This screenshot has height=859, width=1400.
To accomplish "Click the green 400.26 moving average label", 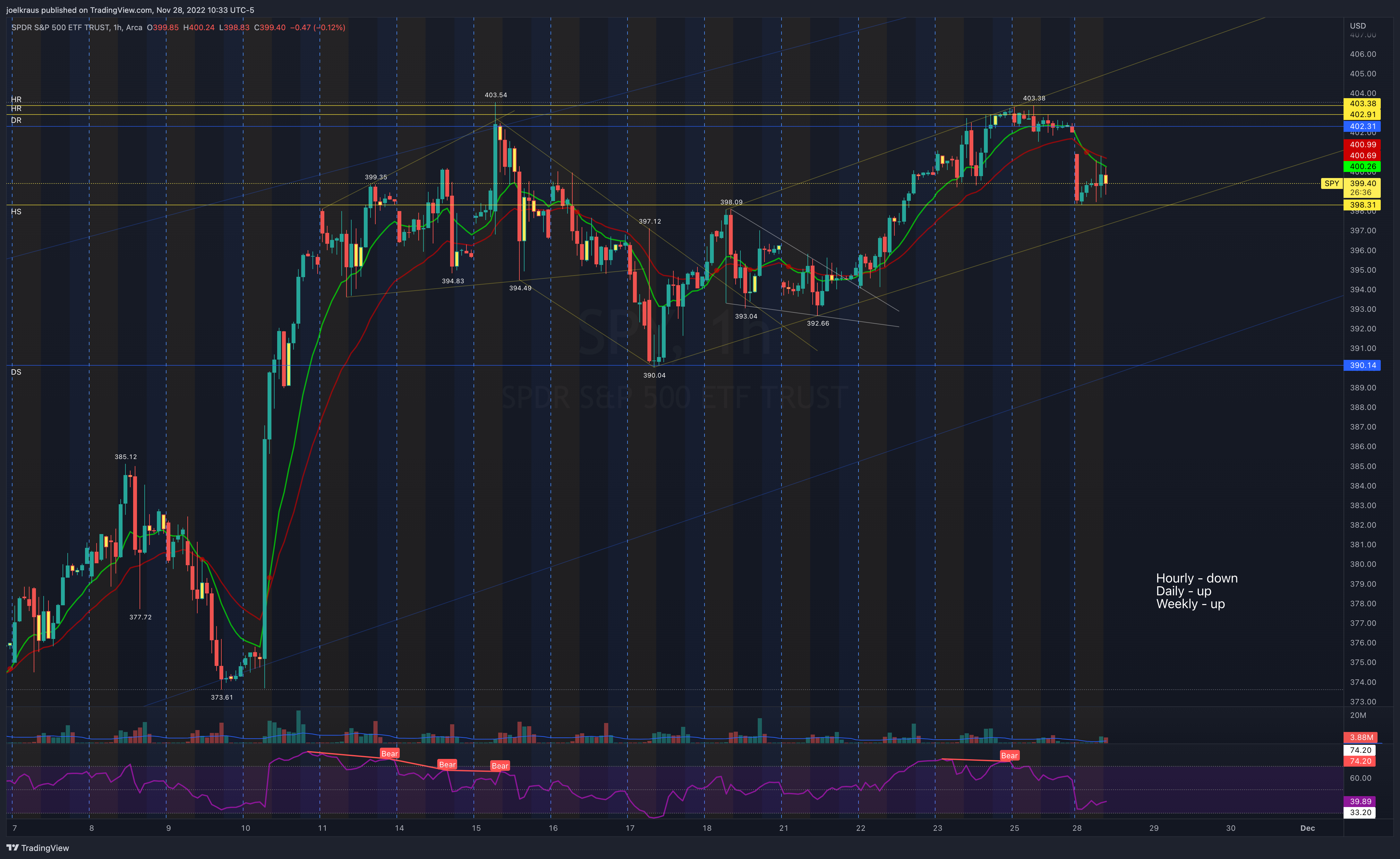I will 1362,166.
